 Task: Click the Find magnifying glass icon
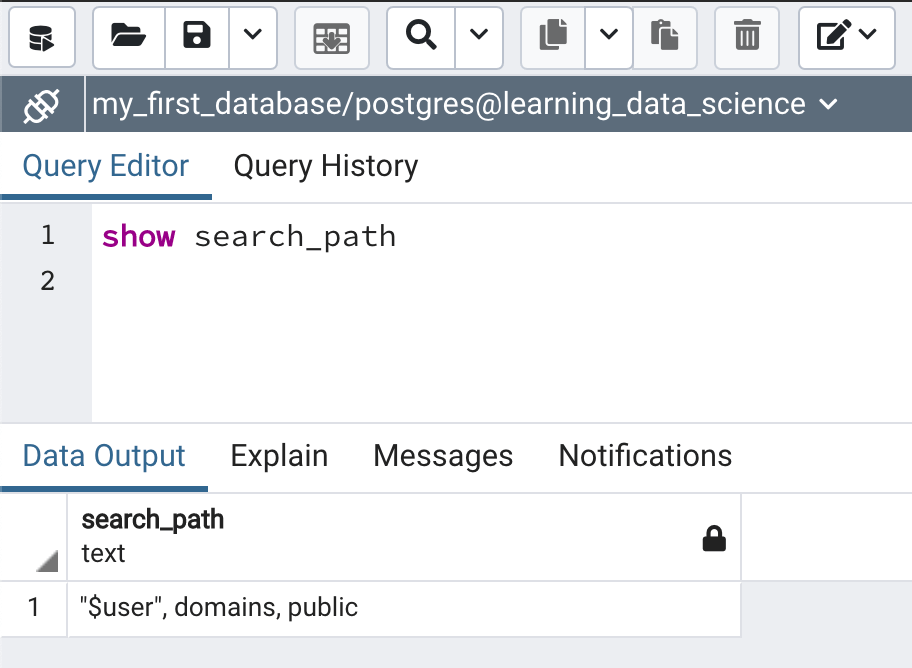(422, 37)
